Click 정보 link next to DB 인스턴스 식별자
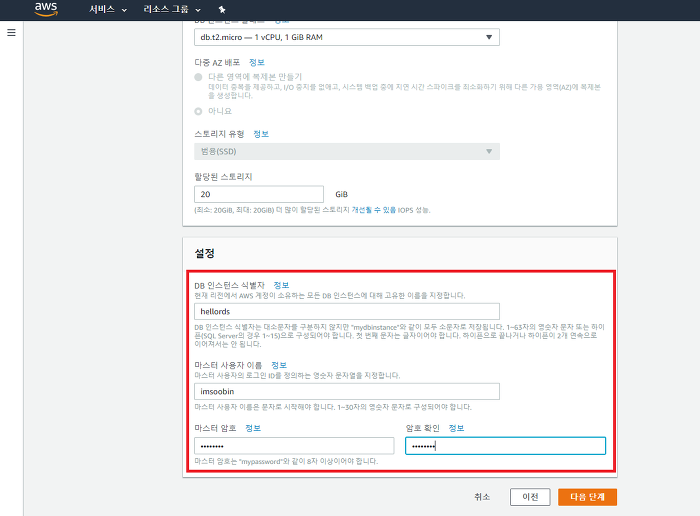 [x=281, y=285]
